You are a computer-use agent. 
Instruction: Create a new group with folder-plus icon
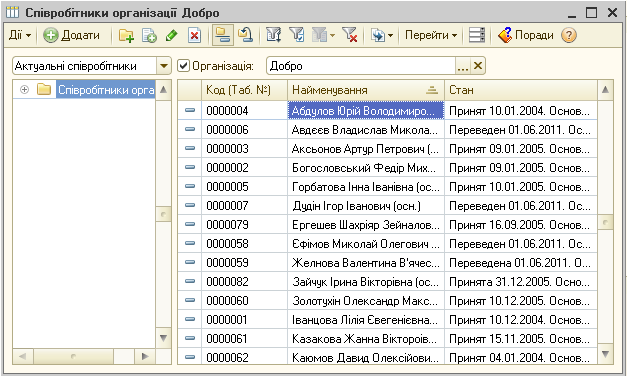(x=126, y=35)
